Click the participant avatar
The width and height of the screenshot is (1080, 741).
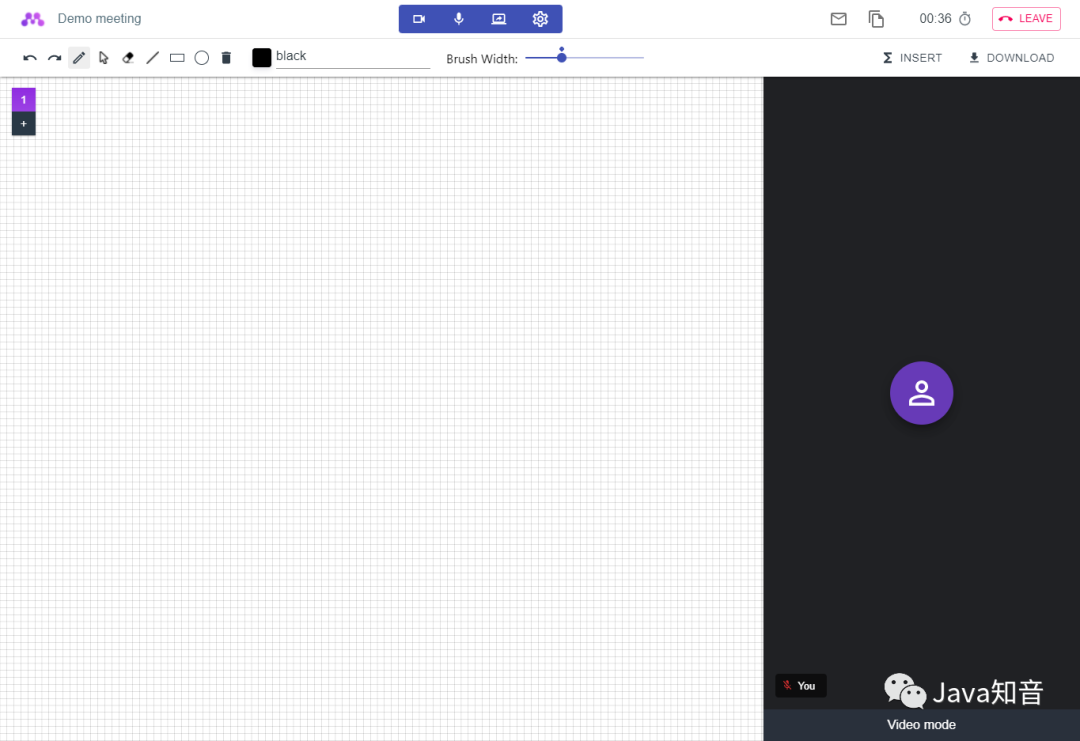922,393
